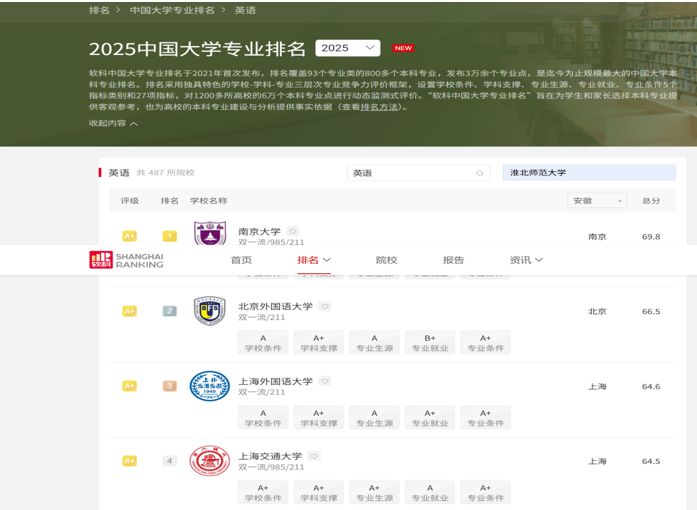Click Beijing Foreign Studies University's logo
The image size is (697, 510).
[209, 311]
